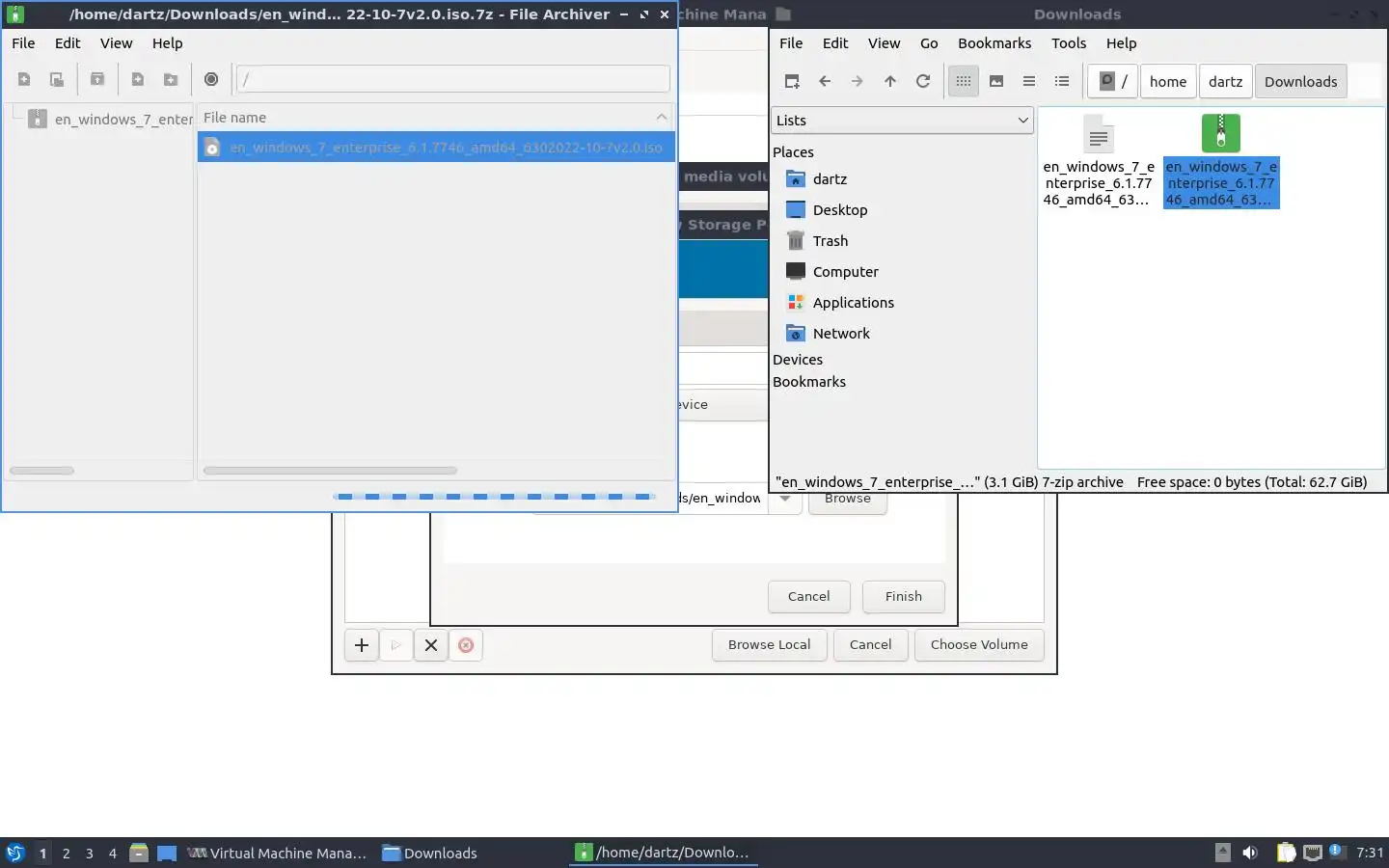Go forward using the right arrow icon
The width and height of the screenshot is (1389, 868).
tap(858, 82)
